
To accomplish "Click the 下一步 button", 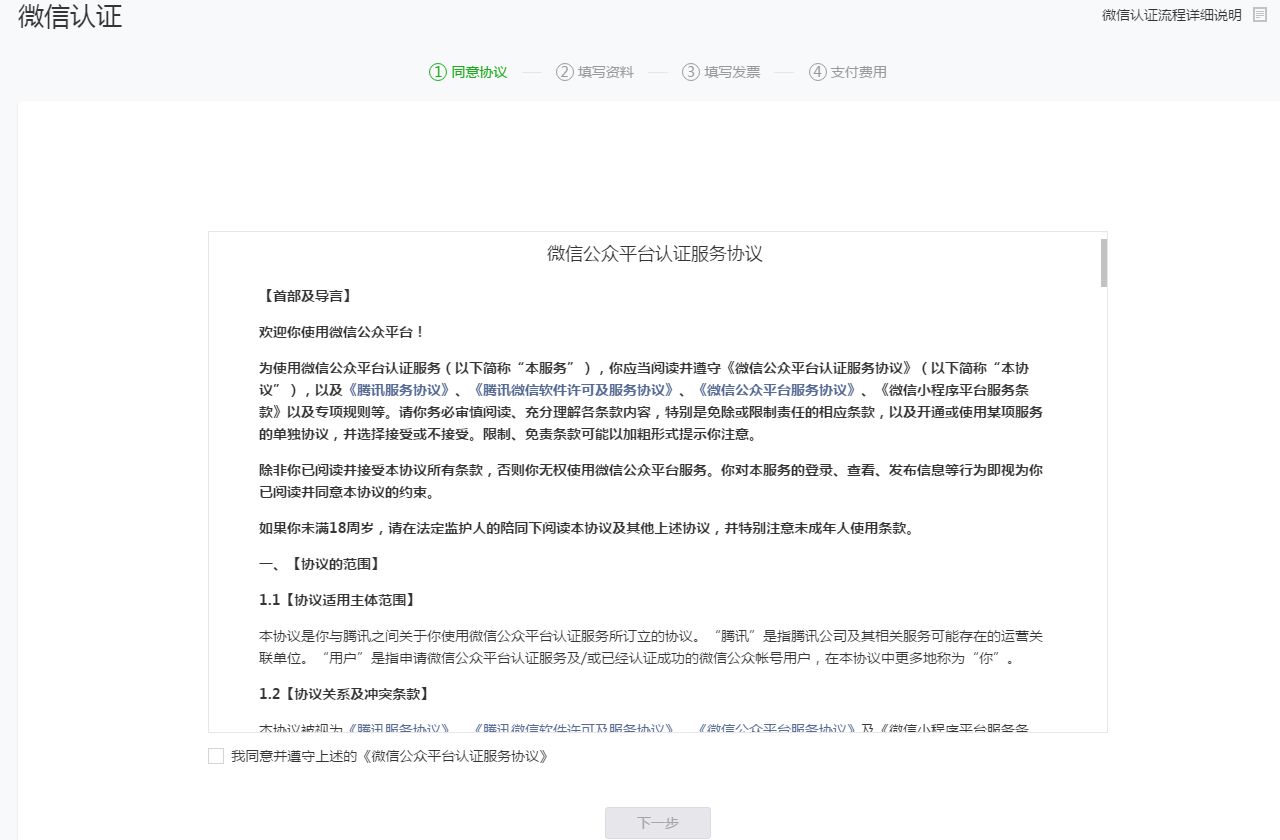I will [658, 823].
